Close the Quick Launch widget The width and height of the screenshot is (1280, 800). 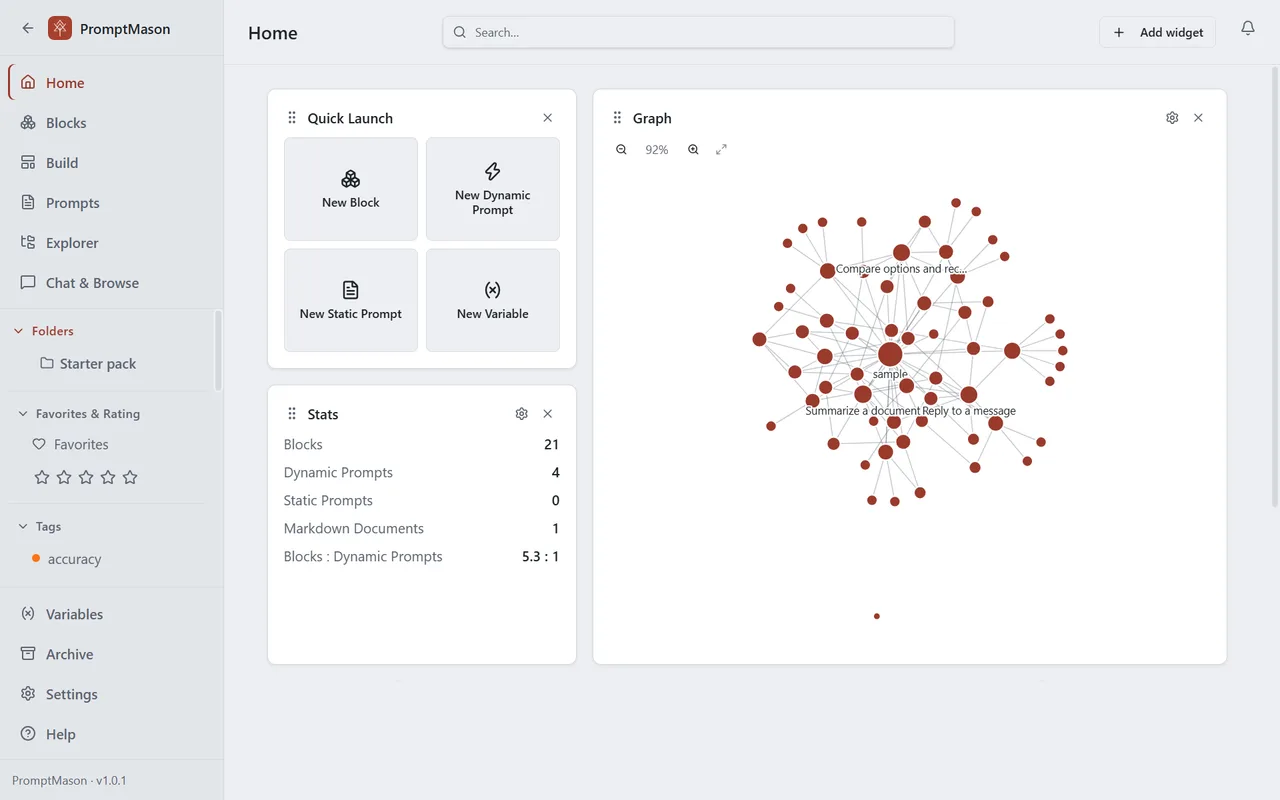pos(547,118)
